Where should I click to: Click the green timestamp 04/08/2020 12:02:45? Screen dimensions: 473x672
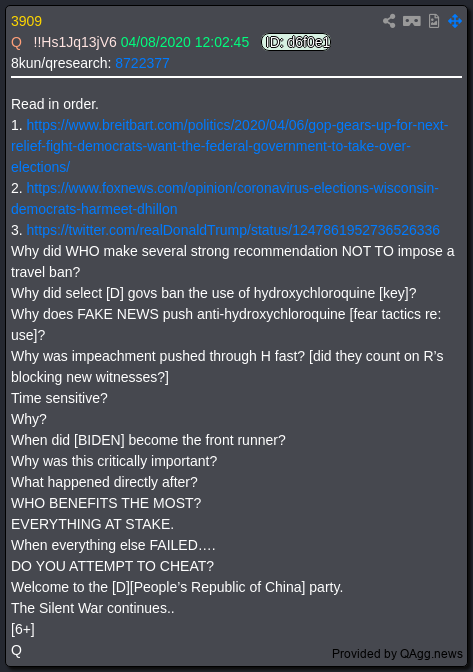(x=185, y=42)
